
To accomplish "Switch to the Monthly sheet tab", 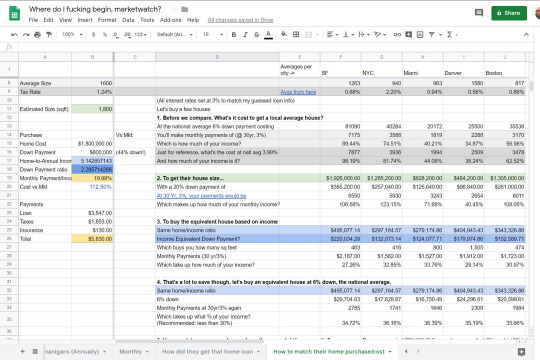I will click(x=130, y=352).
